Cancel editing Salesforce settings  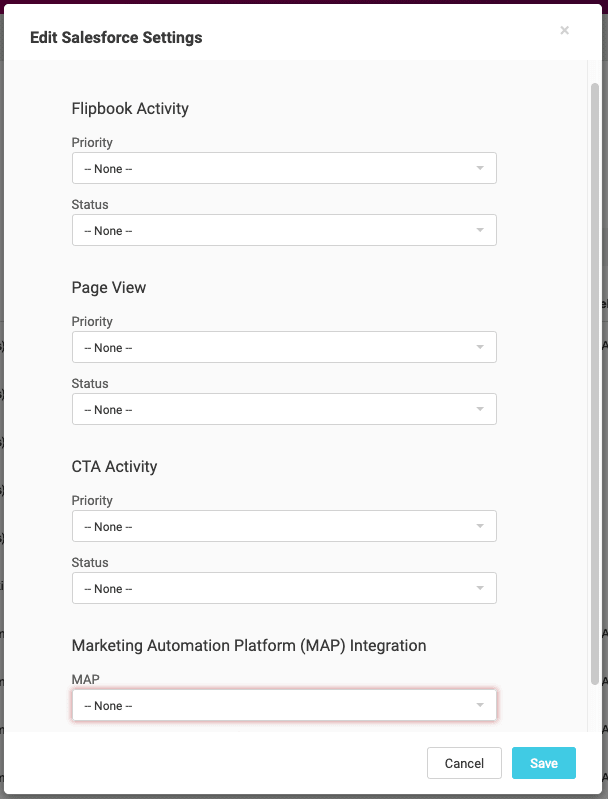pos(464,763)
